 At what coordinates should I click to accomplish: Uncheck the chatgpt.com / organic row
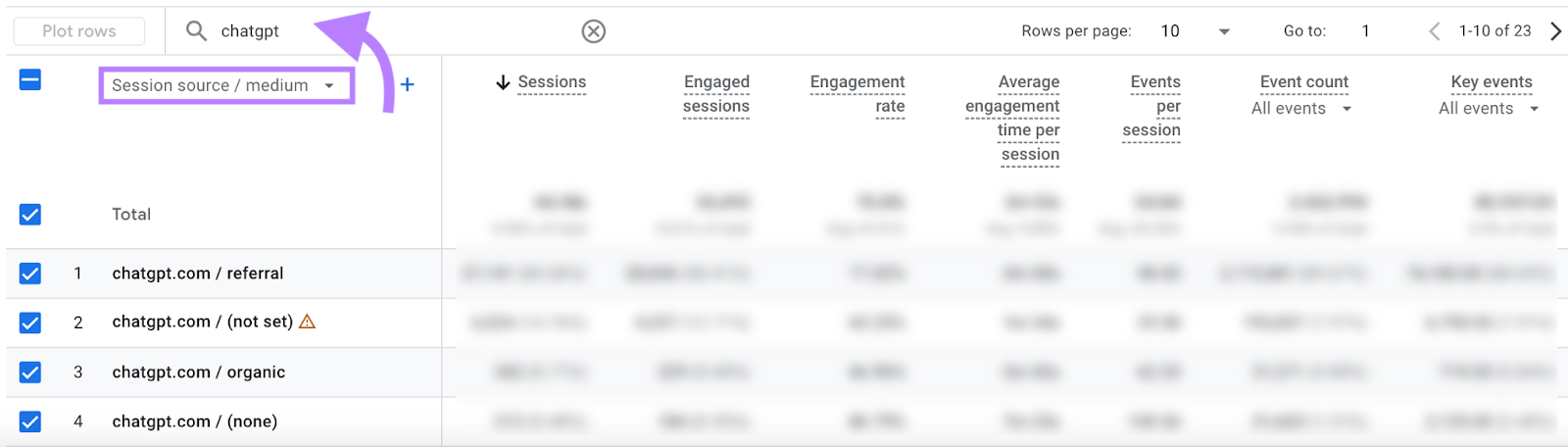pyautogui.click(x=30, y=372)
